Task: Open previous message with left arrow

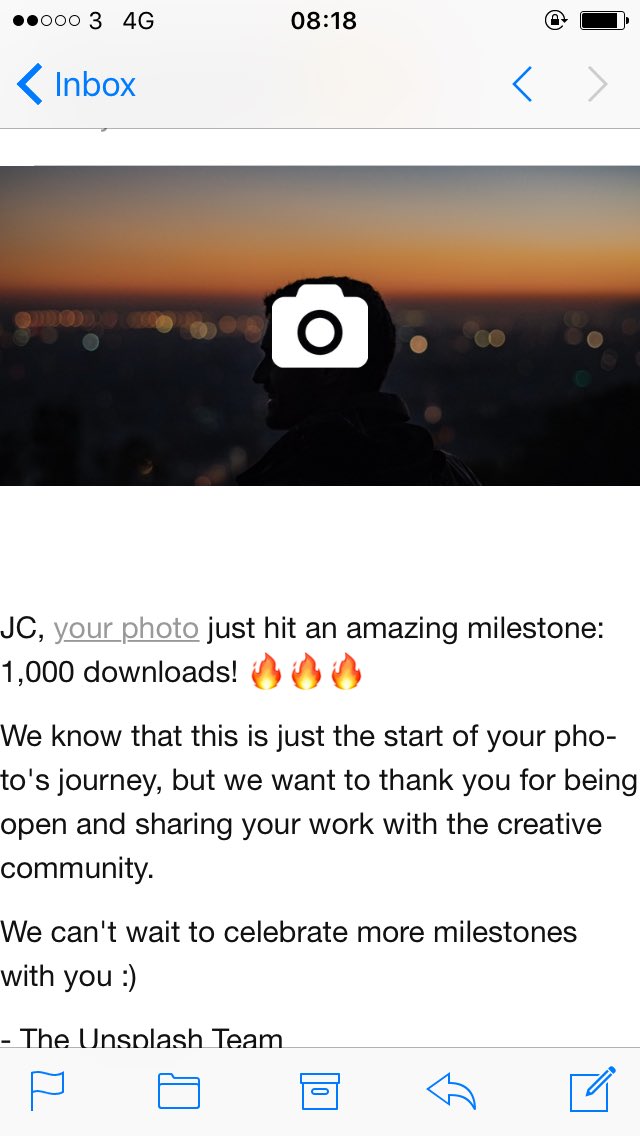Action: point(522,85)
